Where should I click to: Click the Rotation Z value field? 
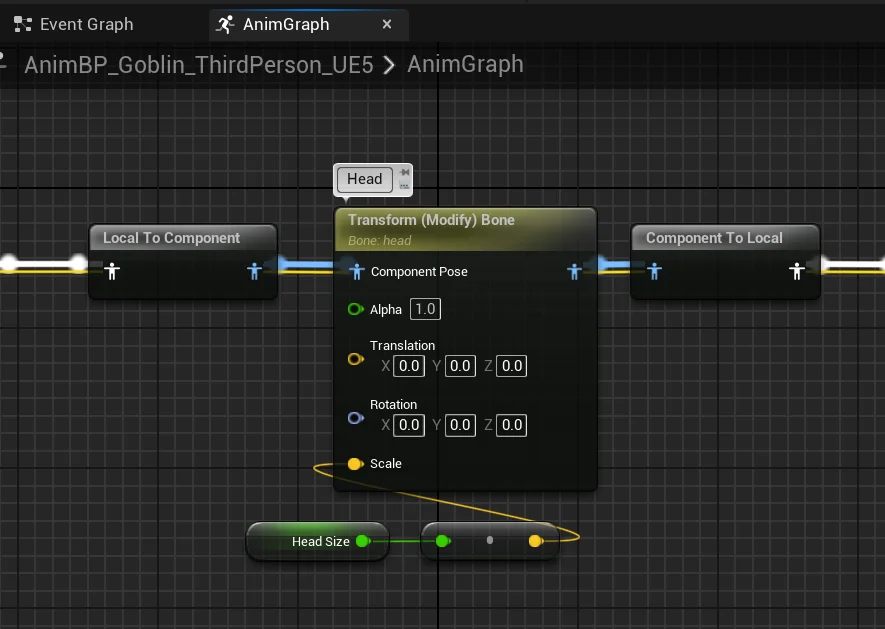511,425
